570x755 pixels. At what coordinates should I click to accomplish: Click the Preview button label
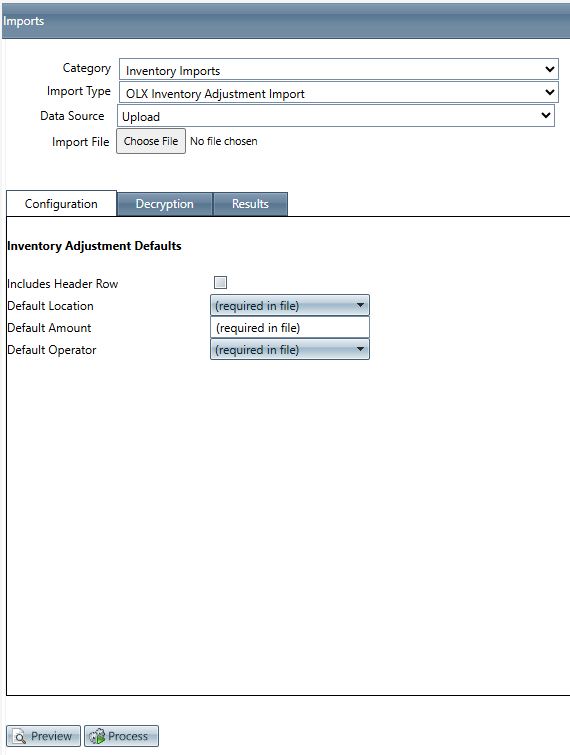[52, 736]
